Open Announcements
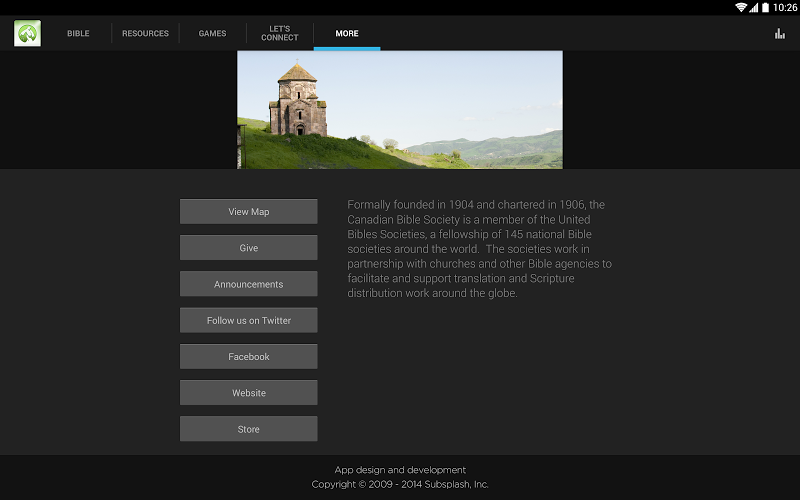Viewport: 800px width, 500px height. point(248,284)
